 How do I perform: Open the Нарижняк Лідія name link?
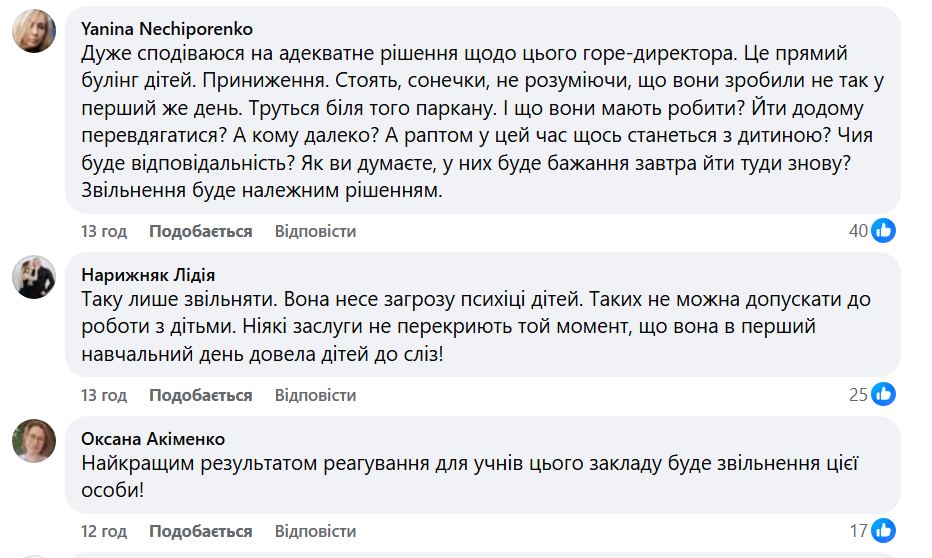click(148, 275)
